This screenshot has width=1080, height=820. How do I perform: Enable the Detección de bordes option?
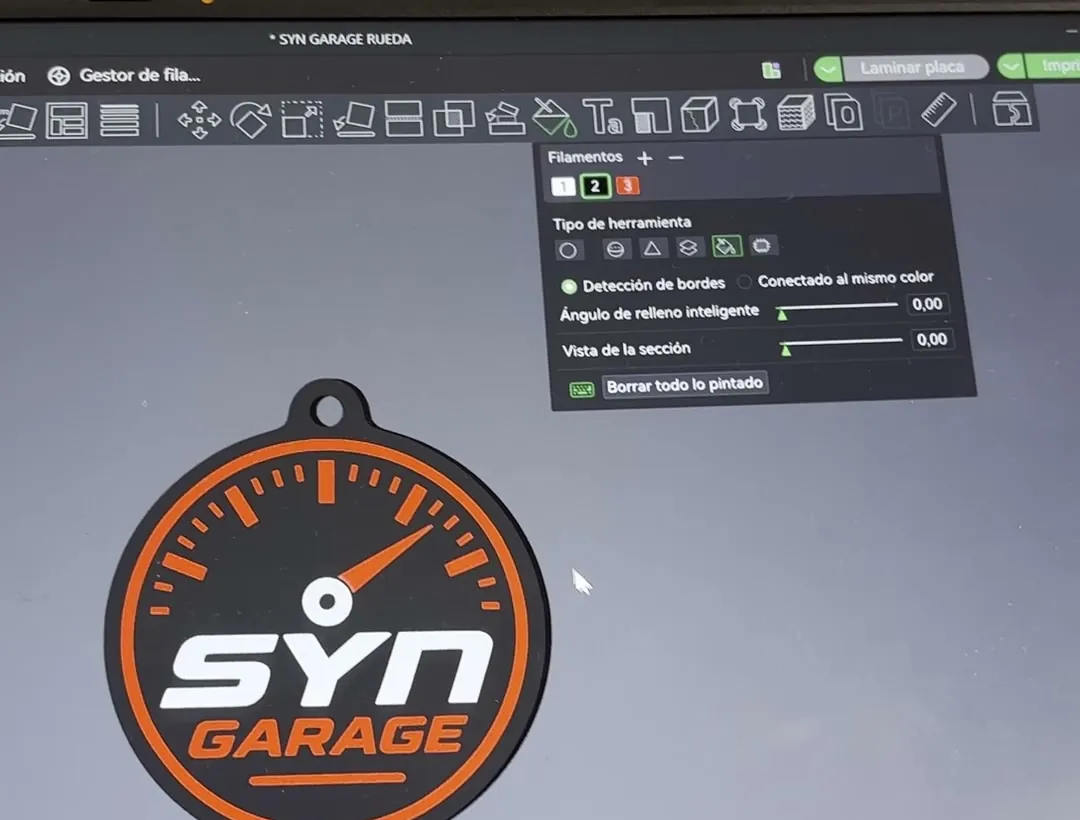[x=569, y=286]
